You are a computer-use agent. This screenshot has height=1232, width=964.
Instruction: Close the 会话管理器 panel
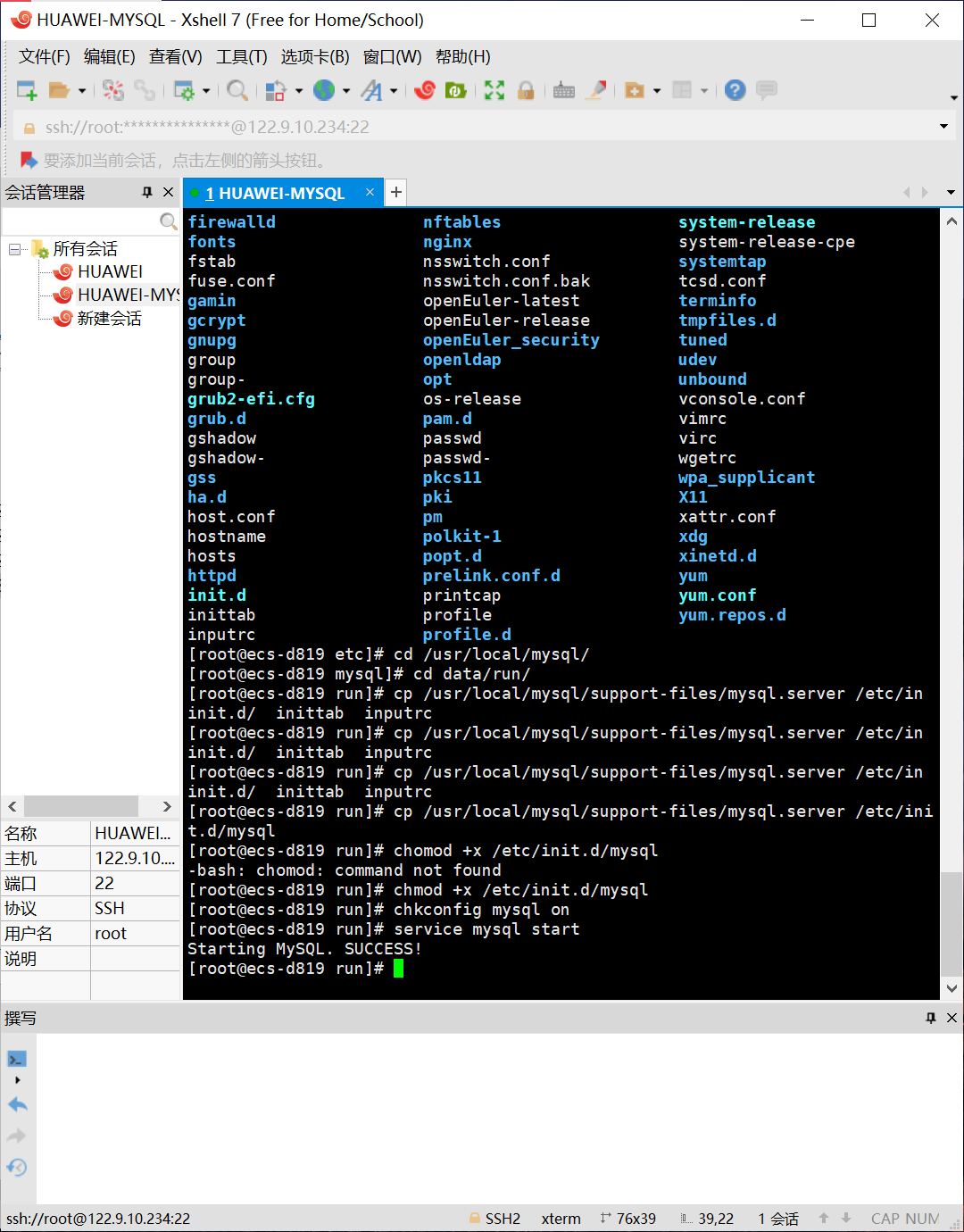(168, 192)
